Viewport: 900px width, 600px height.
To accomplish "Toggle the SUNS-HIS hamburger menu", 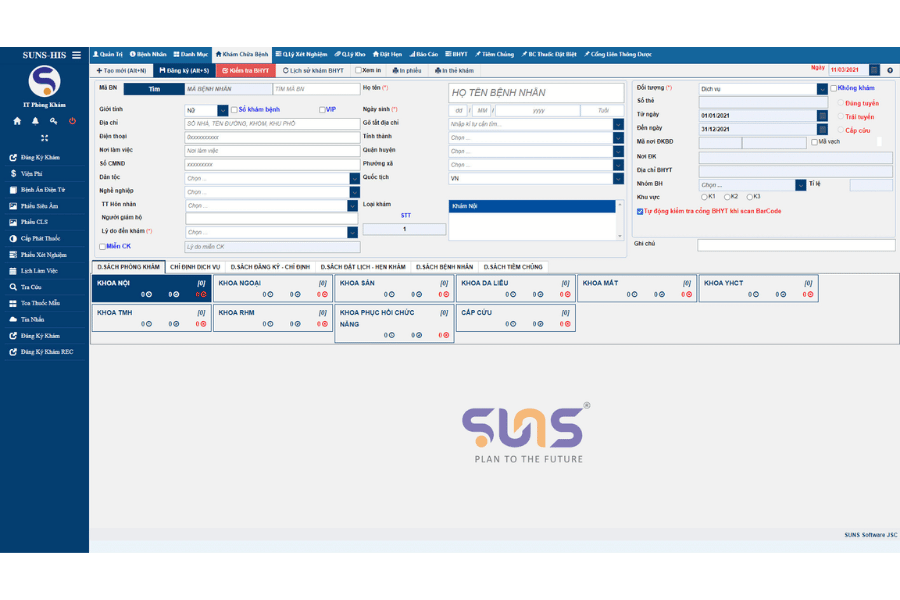I will click(x=76, y=55).
